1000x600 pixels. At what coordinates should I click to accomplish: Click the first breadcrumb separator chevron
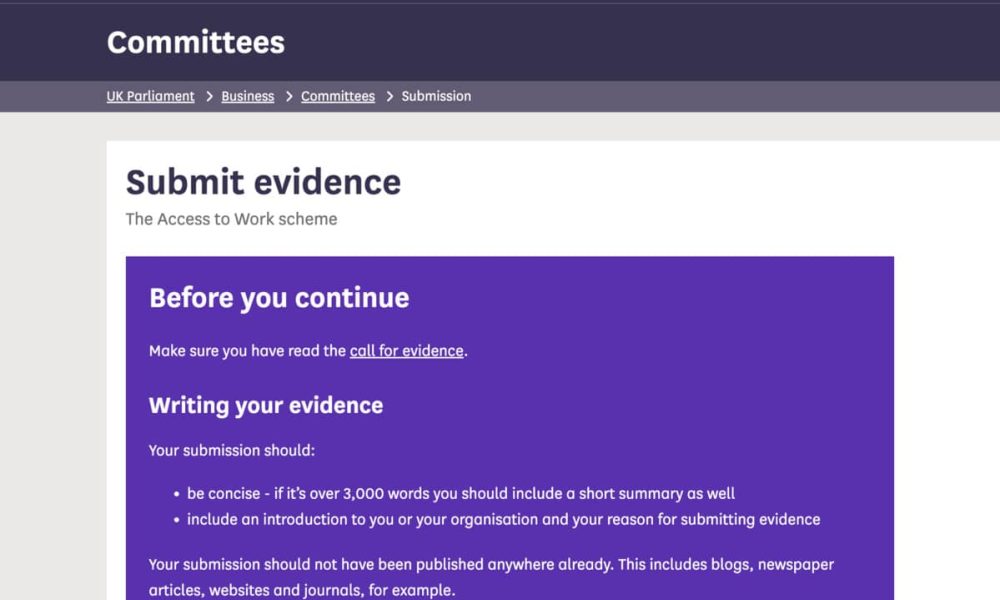[209, 96]
